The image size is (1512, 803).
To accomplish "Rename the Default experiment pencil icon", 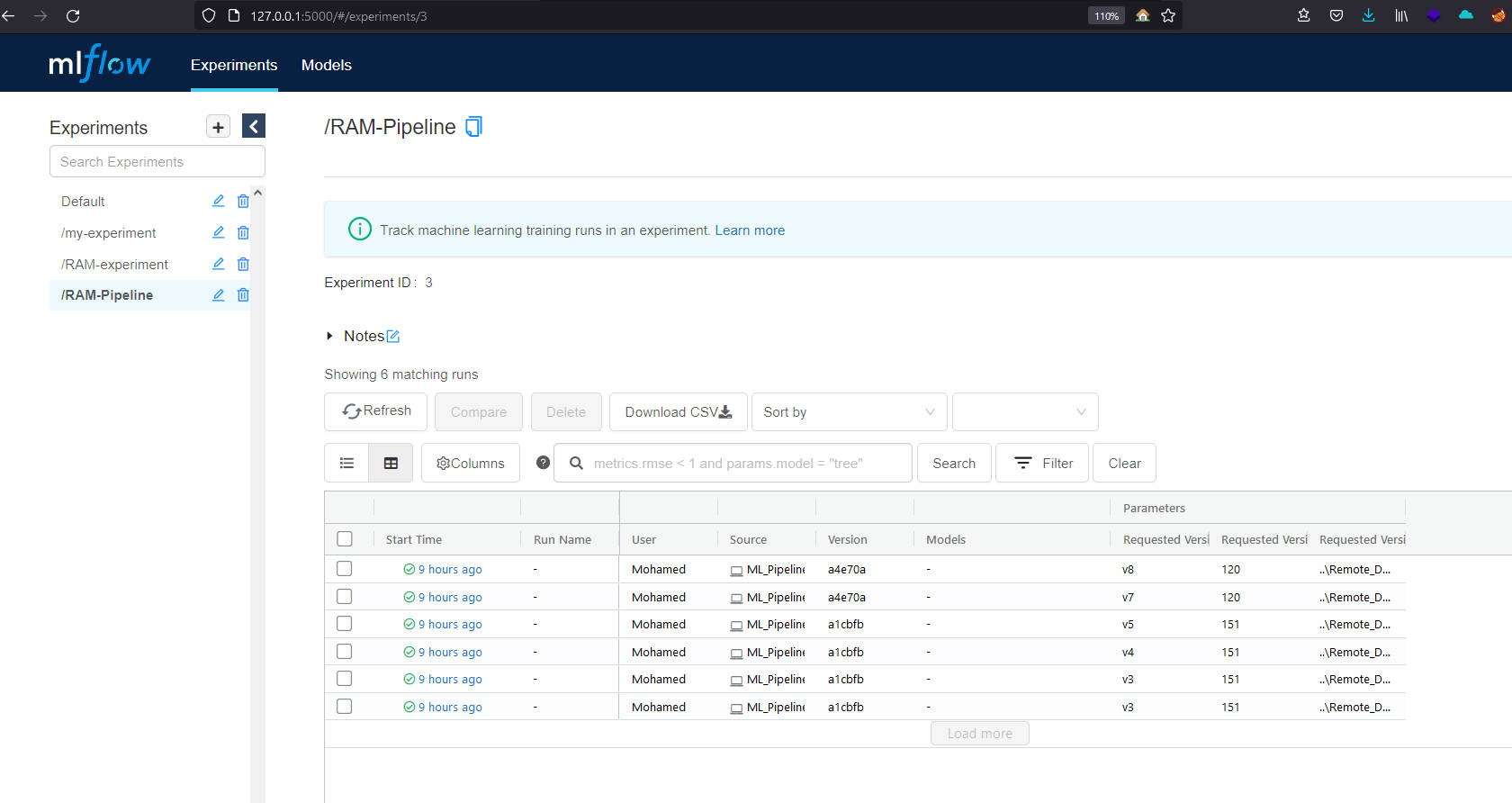I will point(218,201).
